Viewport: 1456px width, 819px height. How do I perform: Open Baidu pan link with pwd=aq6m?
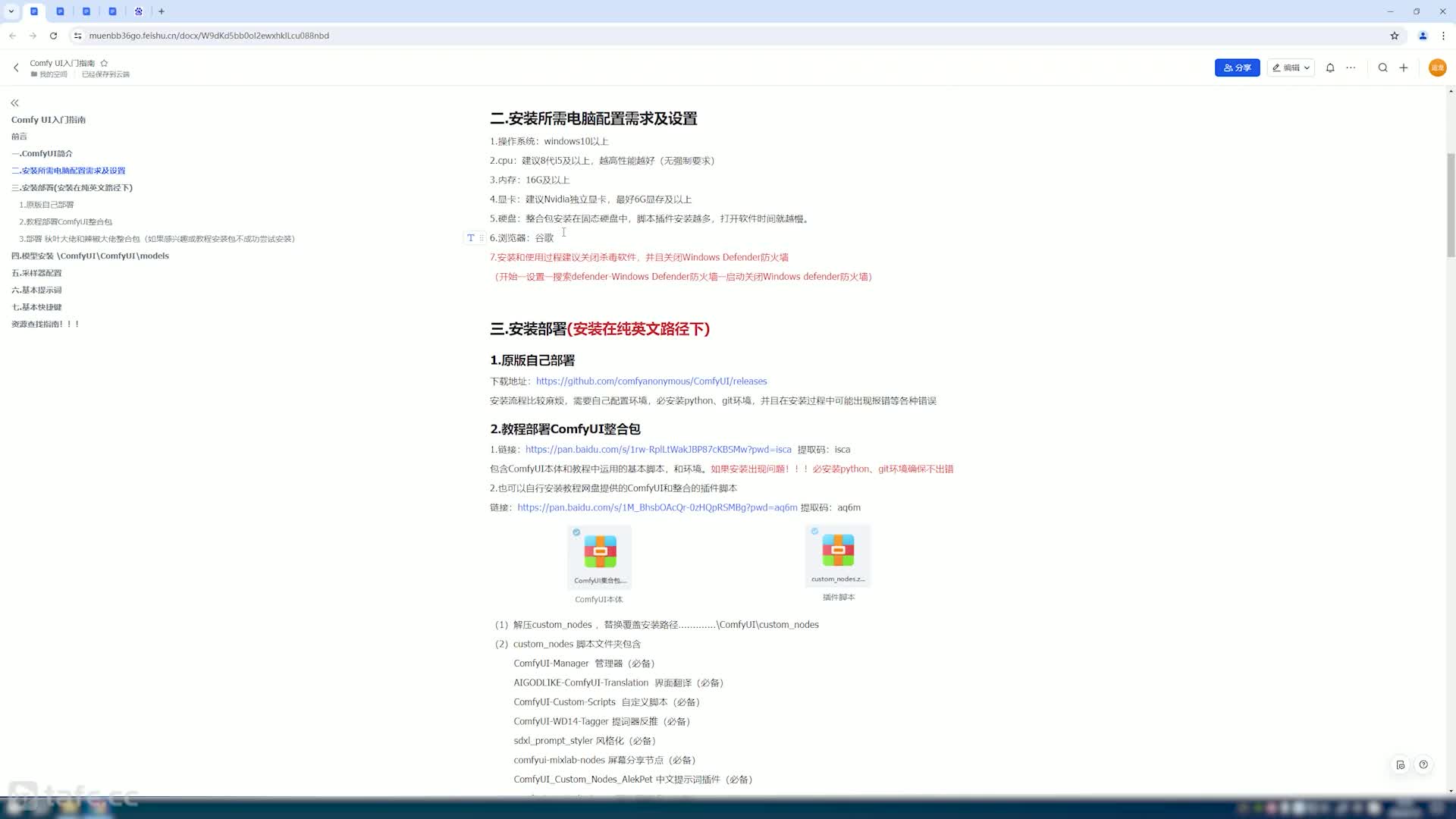(x=657, y=507)
